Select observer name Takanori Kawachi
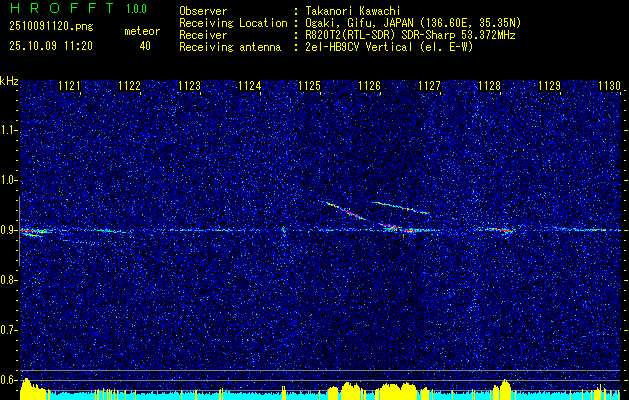 (353, 11)
